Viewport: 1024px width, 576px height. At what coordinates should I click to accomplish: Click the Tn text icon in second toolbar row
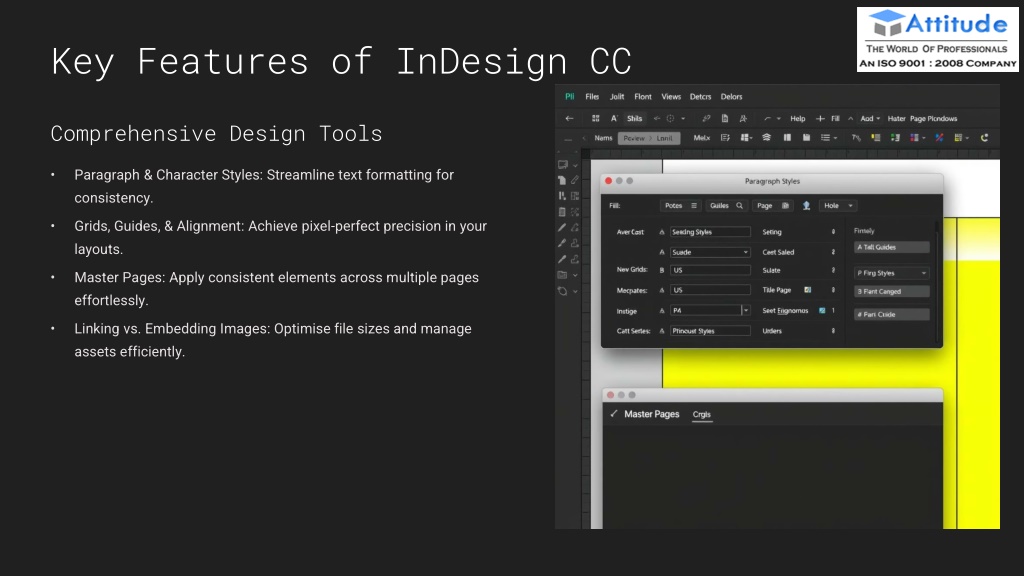[856, 138]
